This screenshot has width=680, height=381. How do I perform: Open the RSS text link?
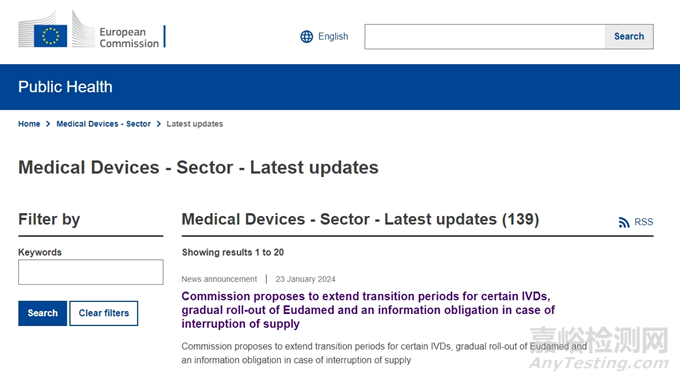[x=644, y=222]
